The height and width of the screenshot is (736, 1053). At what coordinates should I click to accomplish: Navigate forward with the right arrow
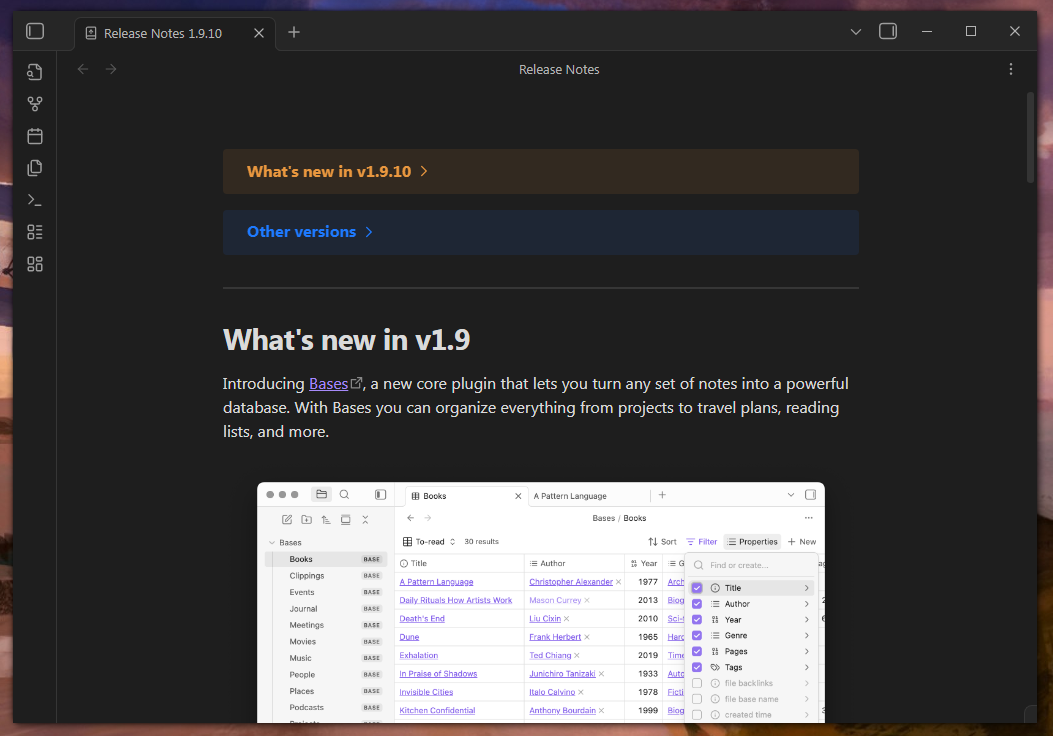111,69
